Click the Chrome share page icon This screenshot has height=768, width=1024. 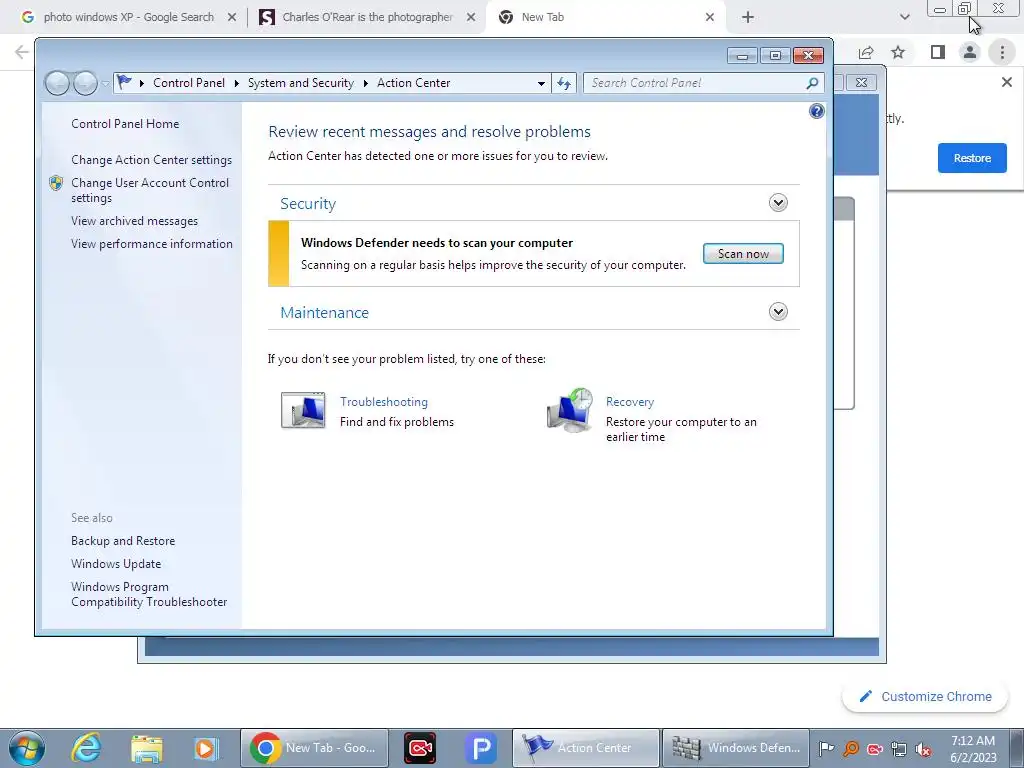point(866,52)
